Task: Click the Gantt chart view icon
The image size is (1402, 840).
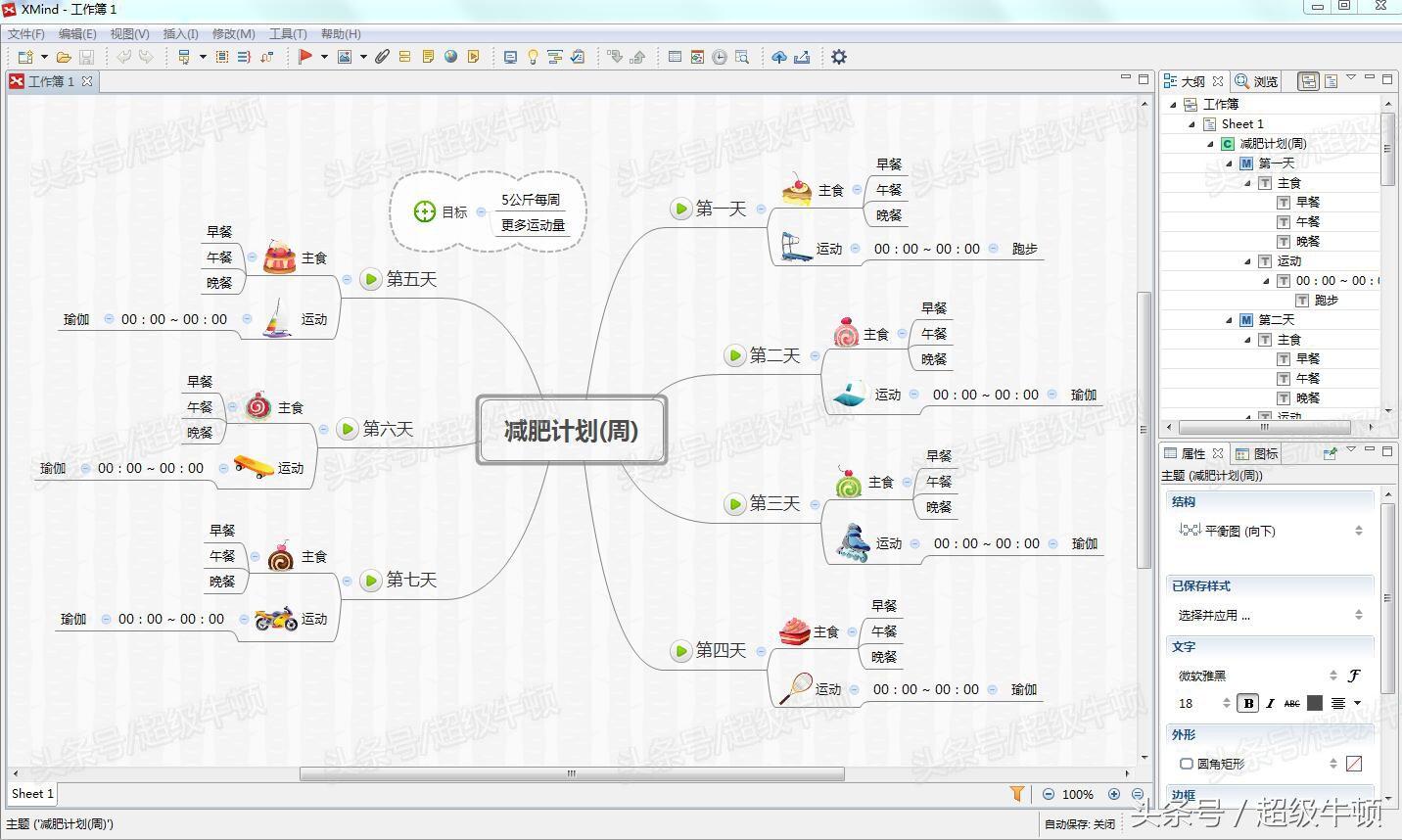Action: point(555,57)
